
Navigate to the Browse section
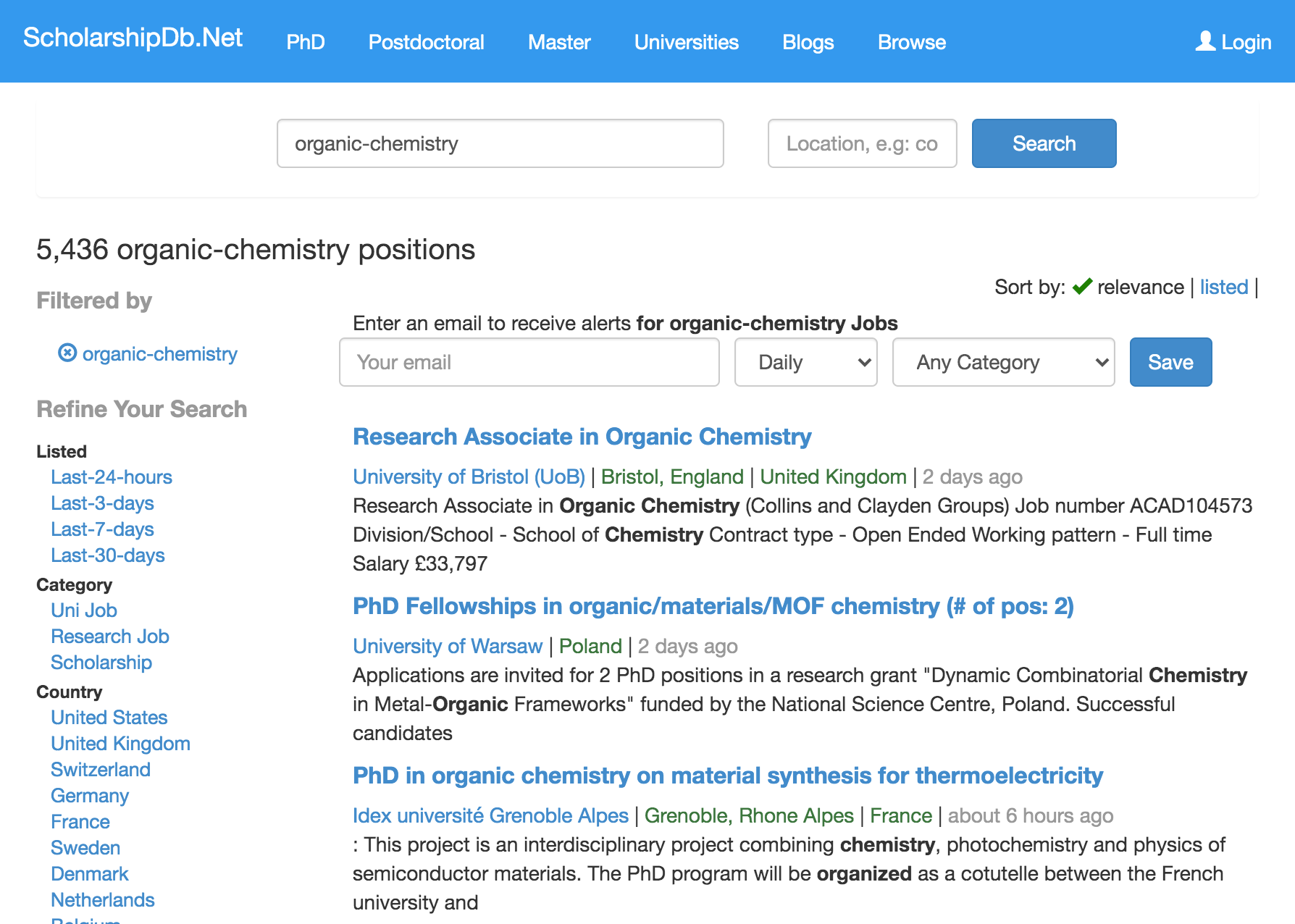coord(911,42)
